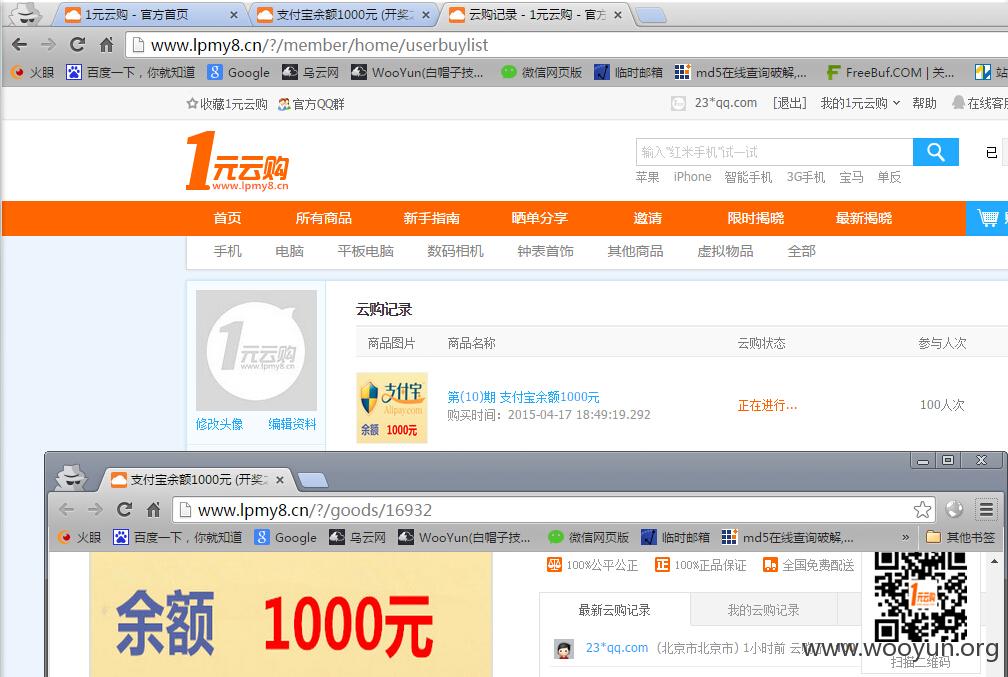Open 邀请 in the navigation bar

coord(647,218)
